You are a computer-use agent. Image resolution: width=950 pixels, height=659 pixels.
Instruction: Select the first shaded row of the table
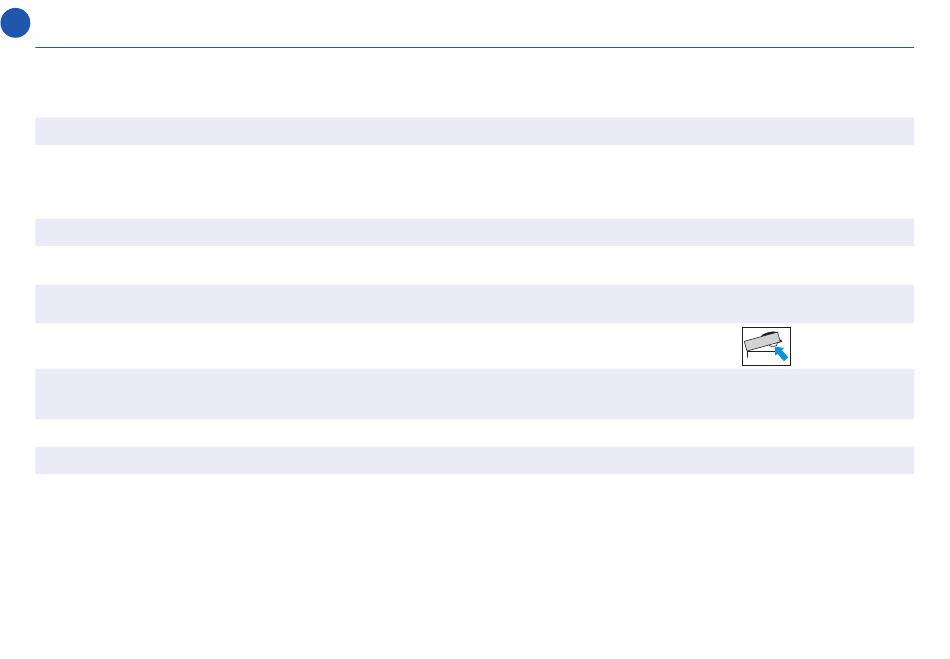(x=474, y=131)
